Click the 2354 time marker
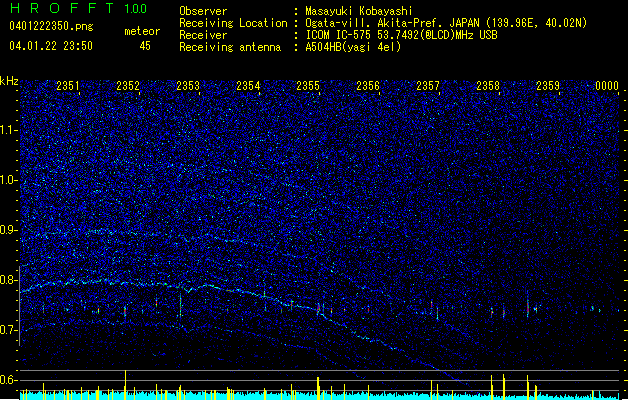 [x=248, y=86]
